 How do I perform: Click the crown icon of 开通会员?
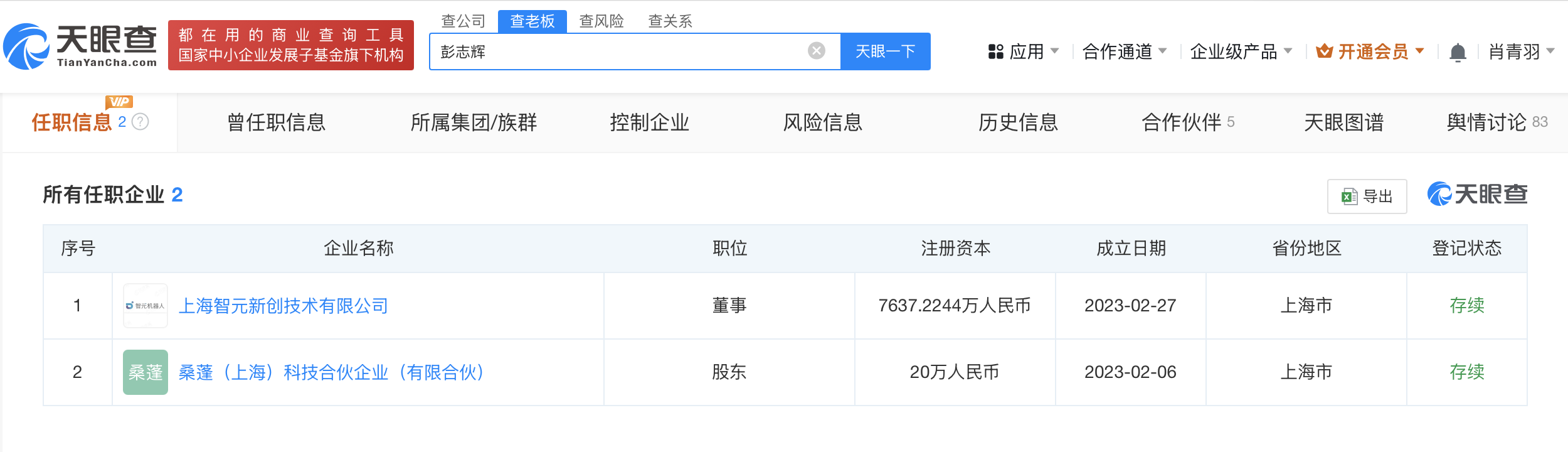pos(1324,51)
